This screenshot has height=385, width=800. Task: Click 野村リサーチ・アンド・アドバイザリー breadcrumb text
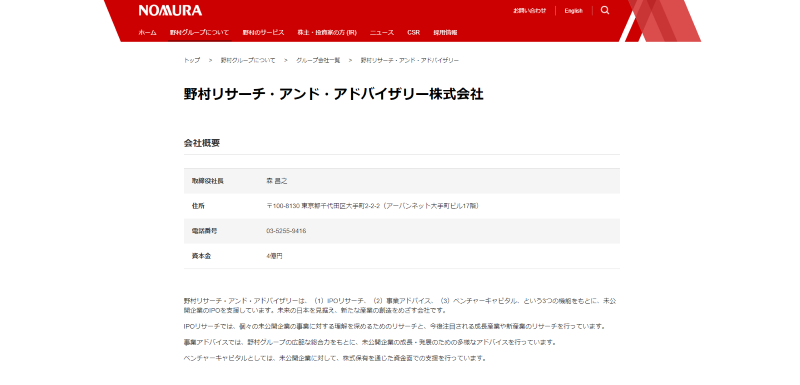point(410,60)
